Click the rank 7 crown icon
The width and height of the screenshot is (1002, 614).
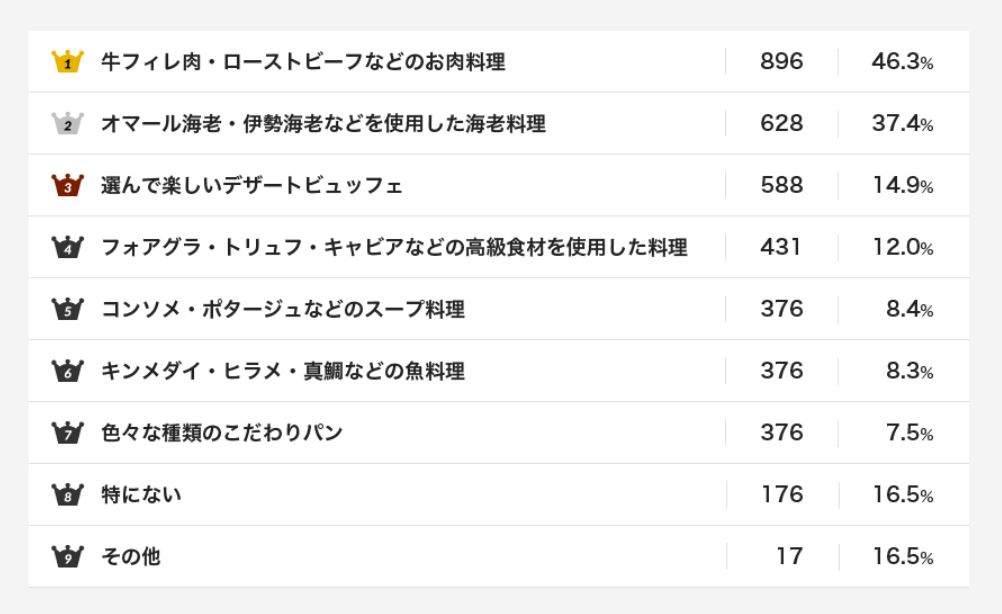pyautogui.click(x=67, y=433)
